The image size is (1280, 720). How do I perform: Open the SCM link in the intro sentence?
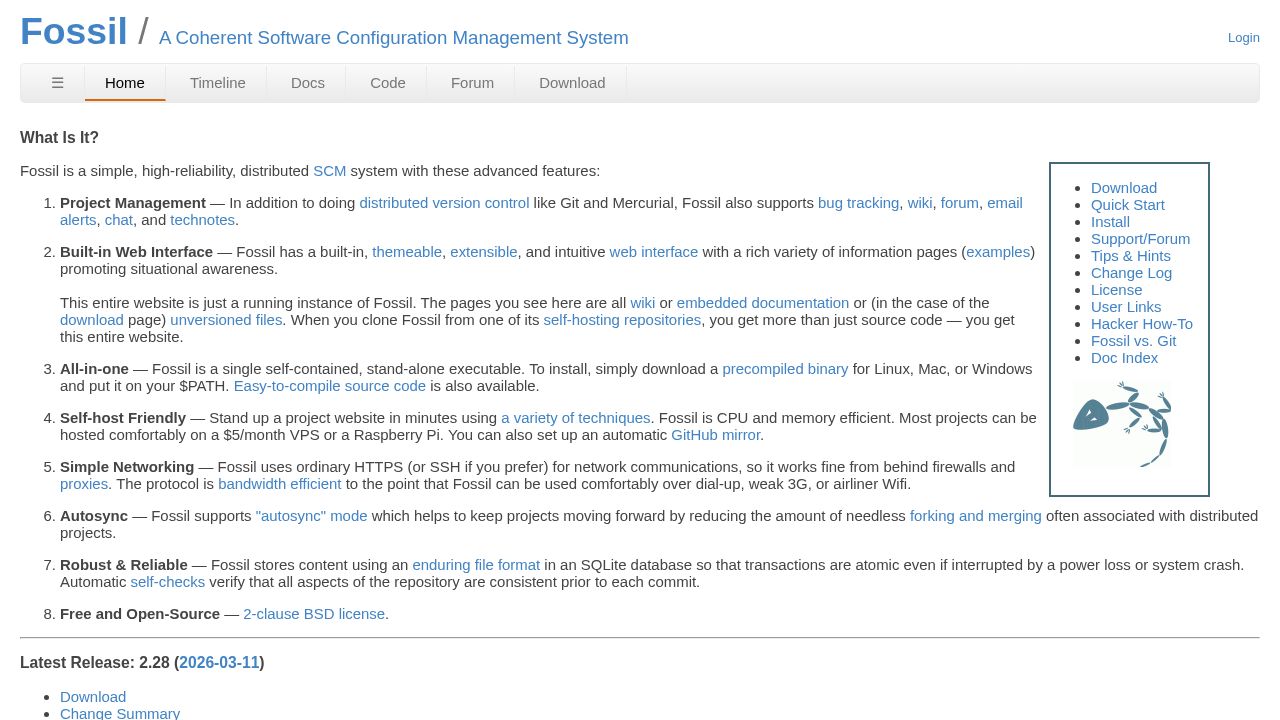[x=330, y=171]
